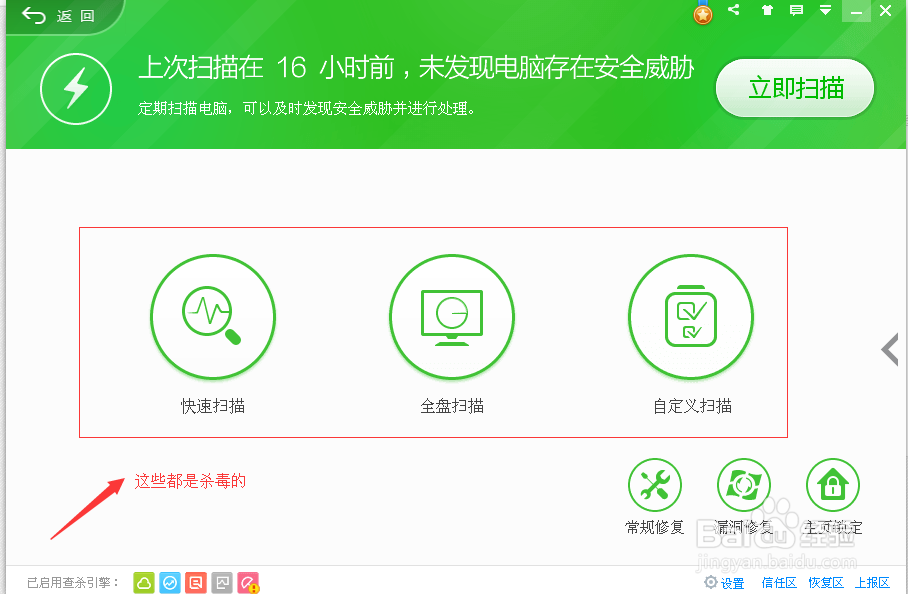
Task: Expand the collapsed side panel chevron on right edge
Action: point(889,350)
